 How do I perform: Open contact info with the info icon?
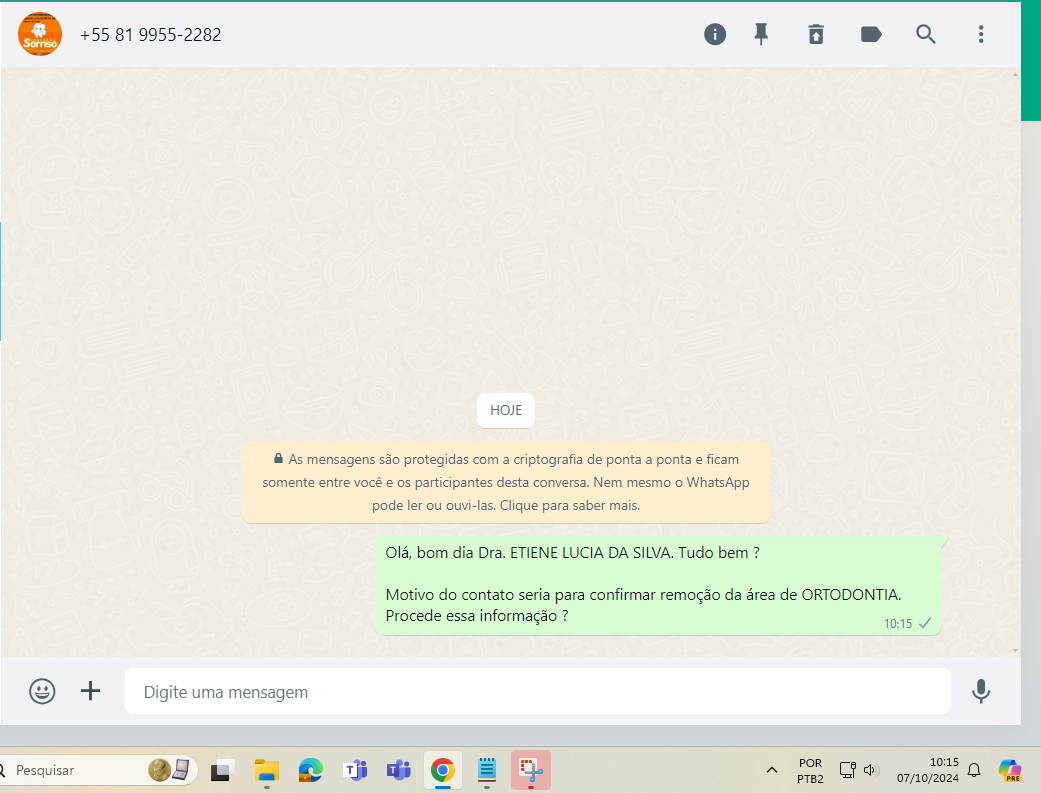[714, 34]
